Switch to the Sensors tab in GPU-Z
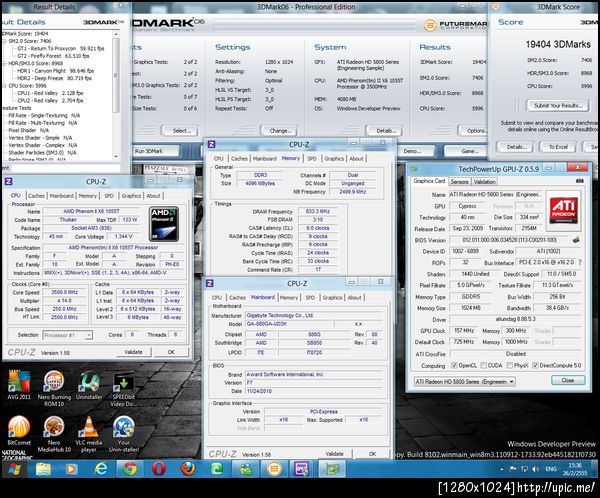 pyautogui.click(x=460, y=182)
